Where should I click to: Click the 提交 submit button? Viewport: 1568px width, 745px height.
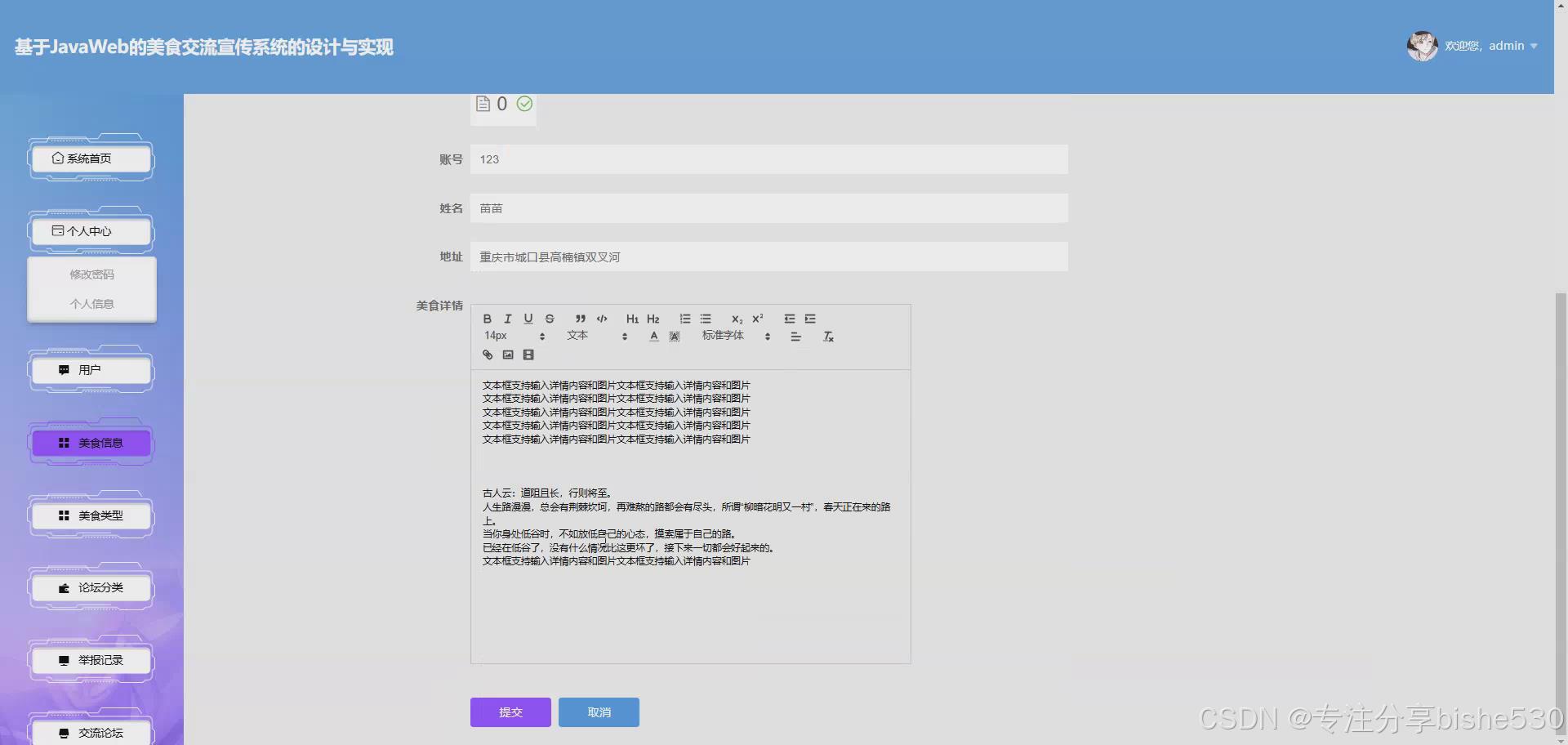click(x=510, y=712)
